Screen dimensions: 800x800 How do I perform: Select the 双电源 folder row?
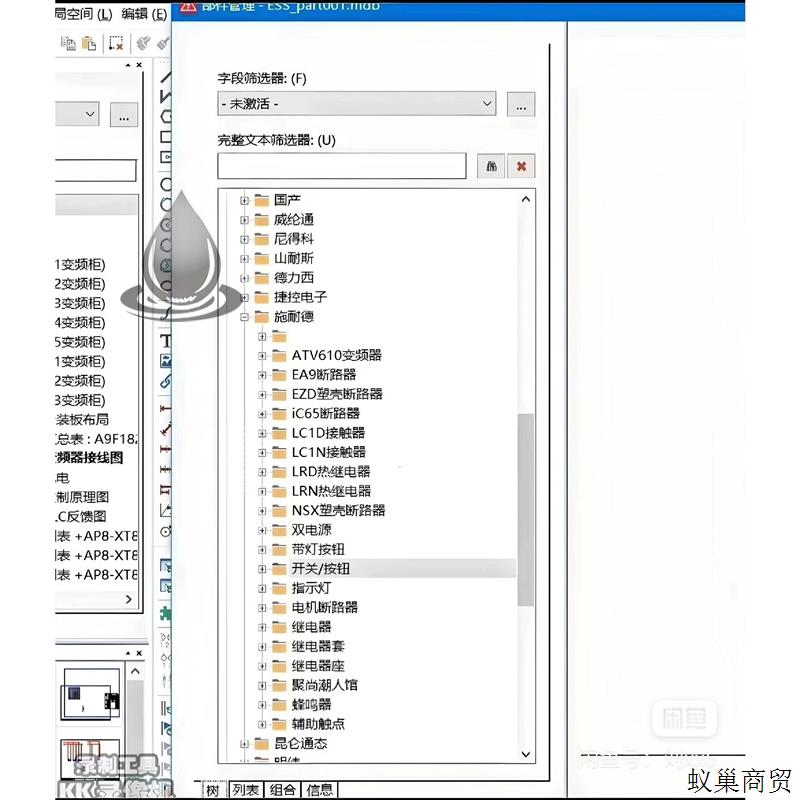click(311, 530)
